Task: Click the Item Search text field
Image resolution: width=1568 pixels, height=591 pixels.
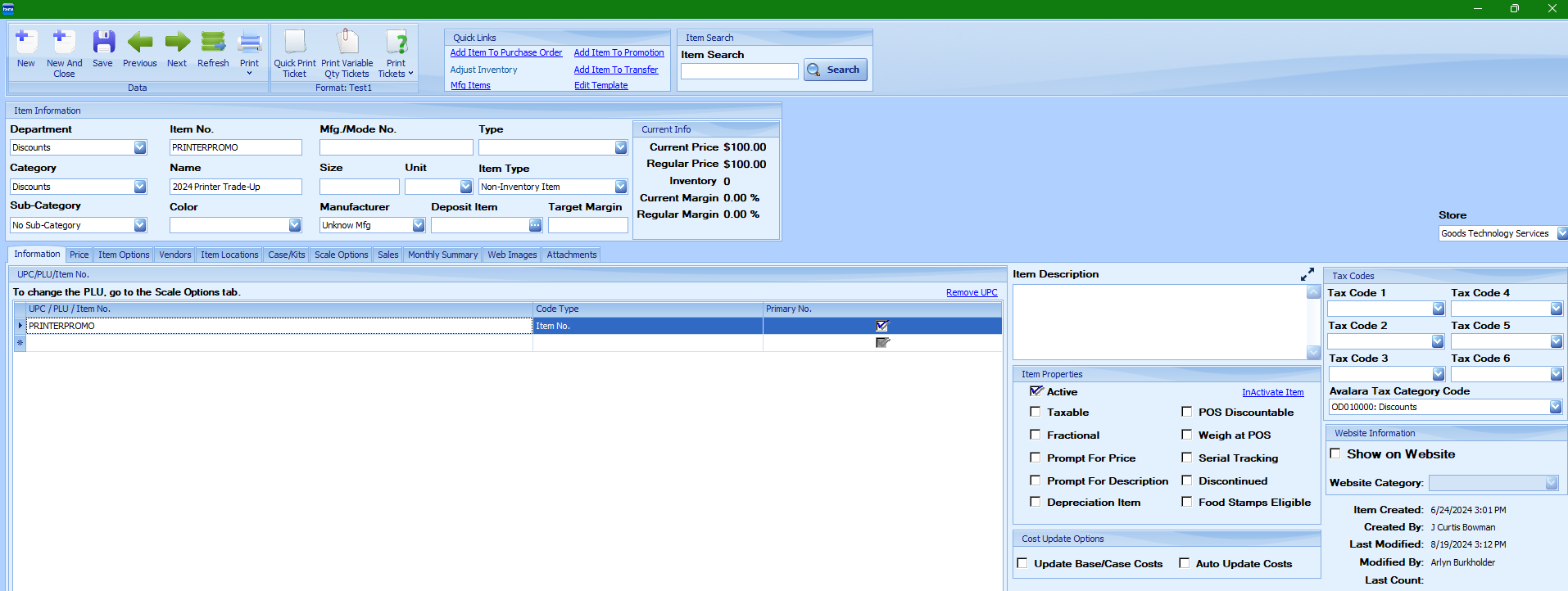Action: click(739, 71)
